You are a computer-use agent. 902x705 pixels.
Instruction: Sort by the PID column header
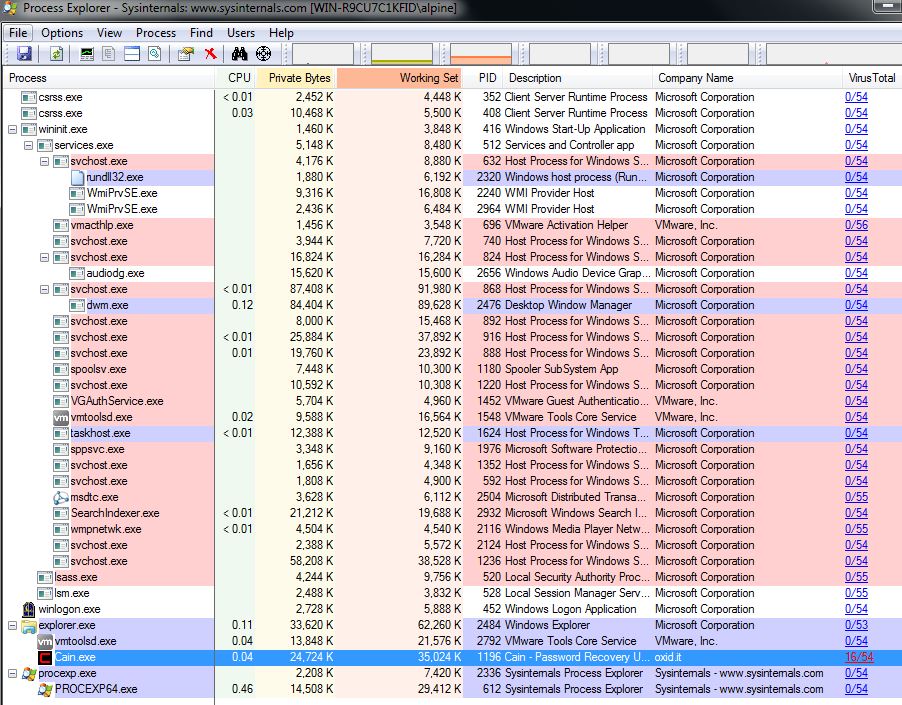tap(483, 78)
